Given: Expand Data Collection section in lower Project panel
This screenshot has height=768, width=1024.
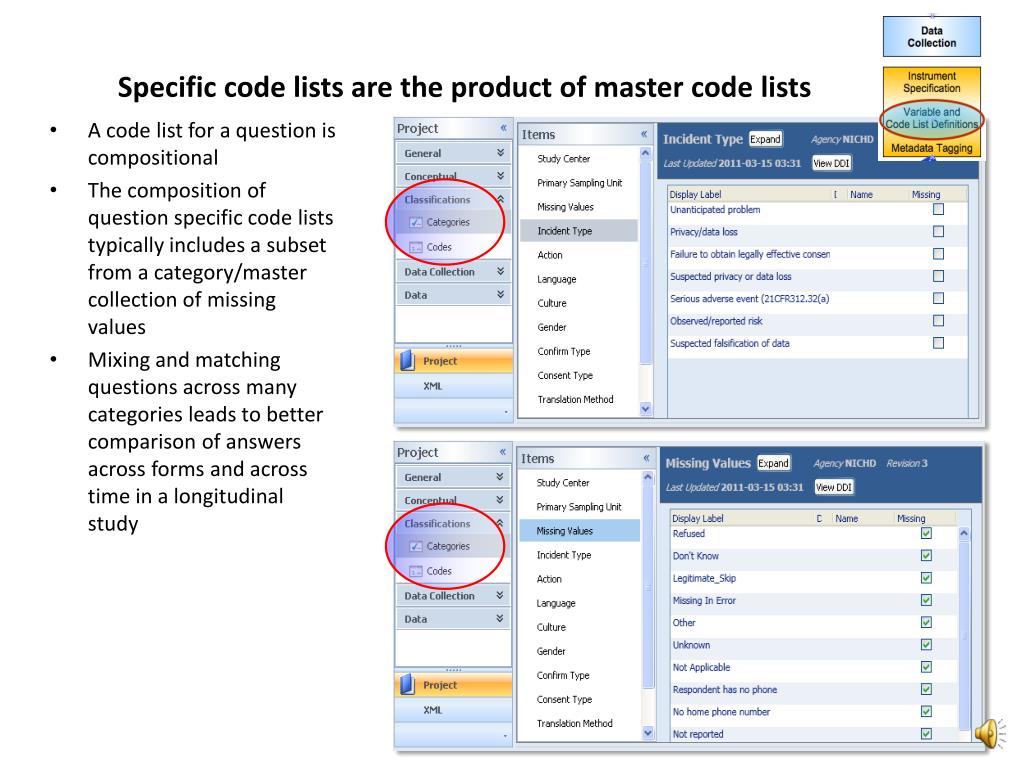Looking at the screenshot, I should [x=500, y=595].
